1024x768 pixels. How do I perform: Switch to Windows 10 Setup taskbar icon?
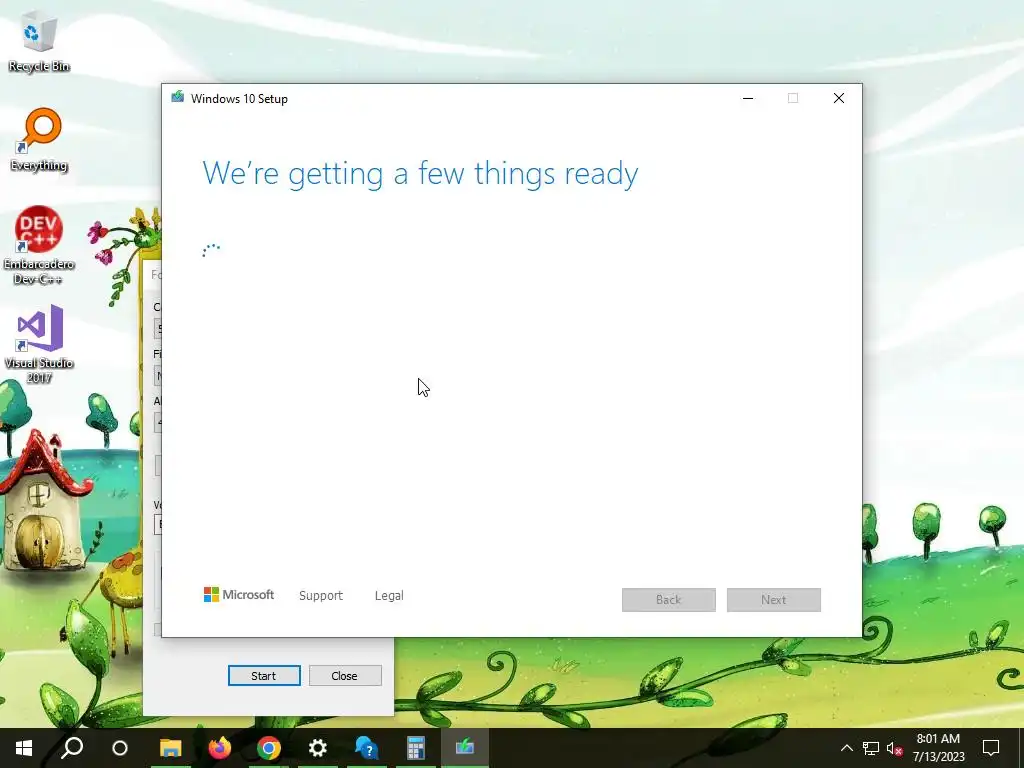[464, 748]
